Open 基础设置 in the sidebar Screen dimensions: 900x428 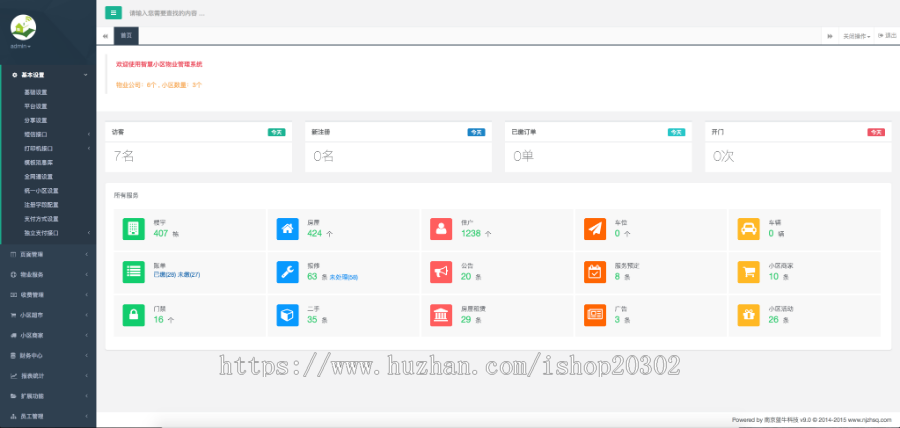pos(36,92)
